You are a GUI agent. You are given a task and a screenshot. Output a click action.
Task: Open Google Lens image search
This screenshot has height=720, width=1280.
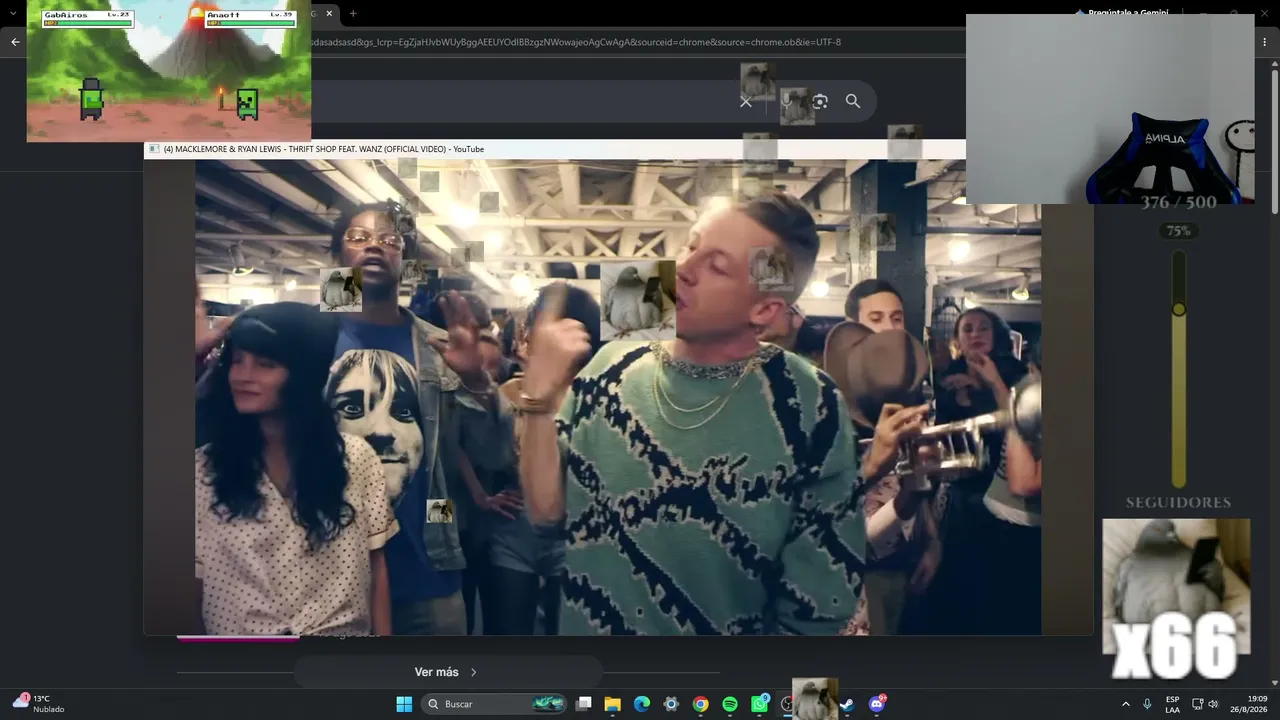[820, 101]
